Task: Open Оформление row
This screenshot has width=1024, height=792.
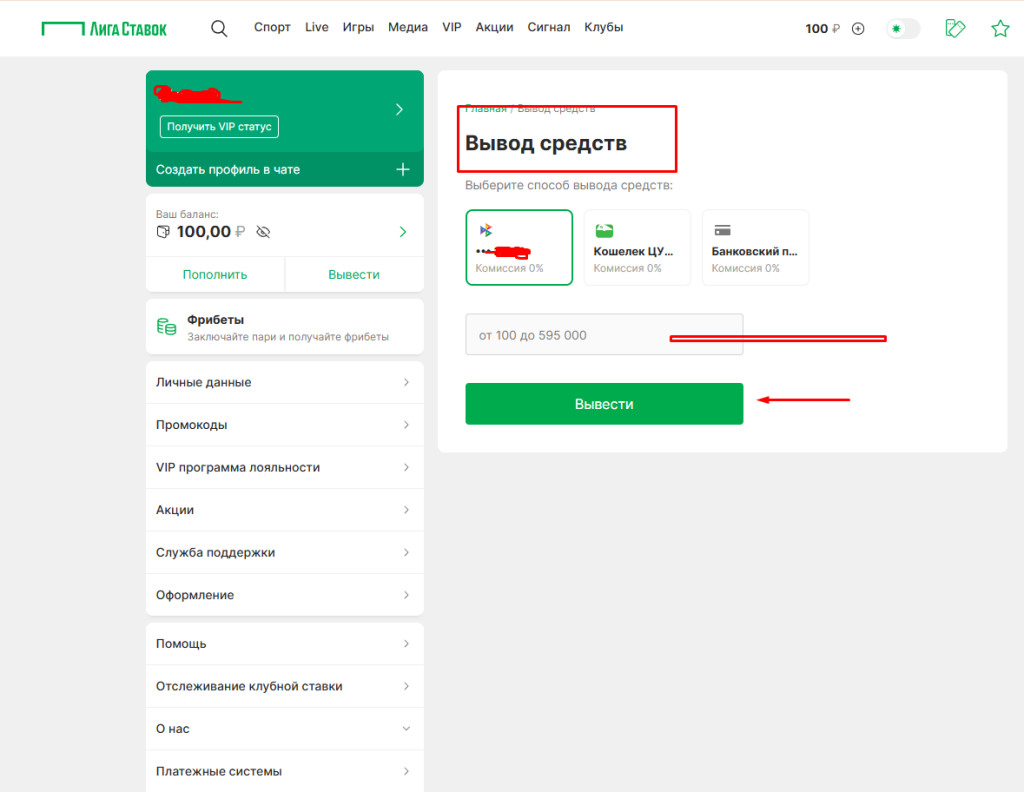Action: pyautogui.click(x=285, y=595)
